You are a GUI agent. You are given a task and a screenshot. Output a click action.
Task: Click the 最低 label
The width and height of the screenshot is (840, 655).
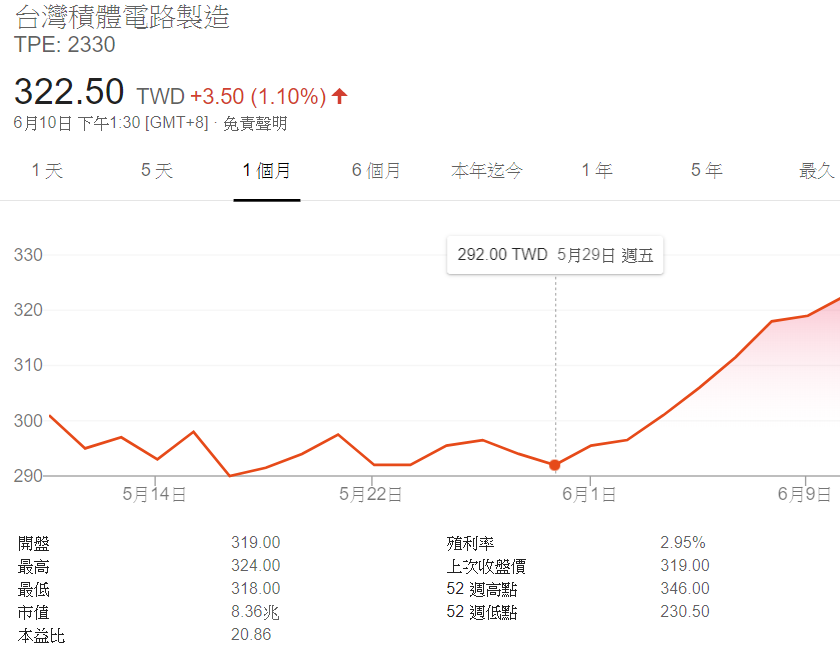(x=33, y=589)
